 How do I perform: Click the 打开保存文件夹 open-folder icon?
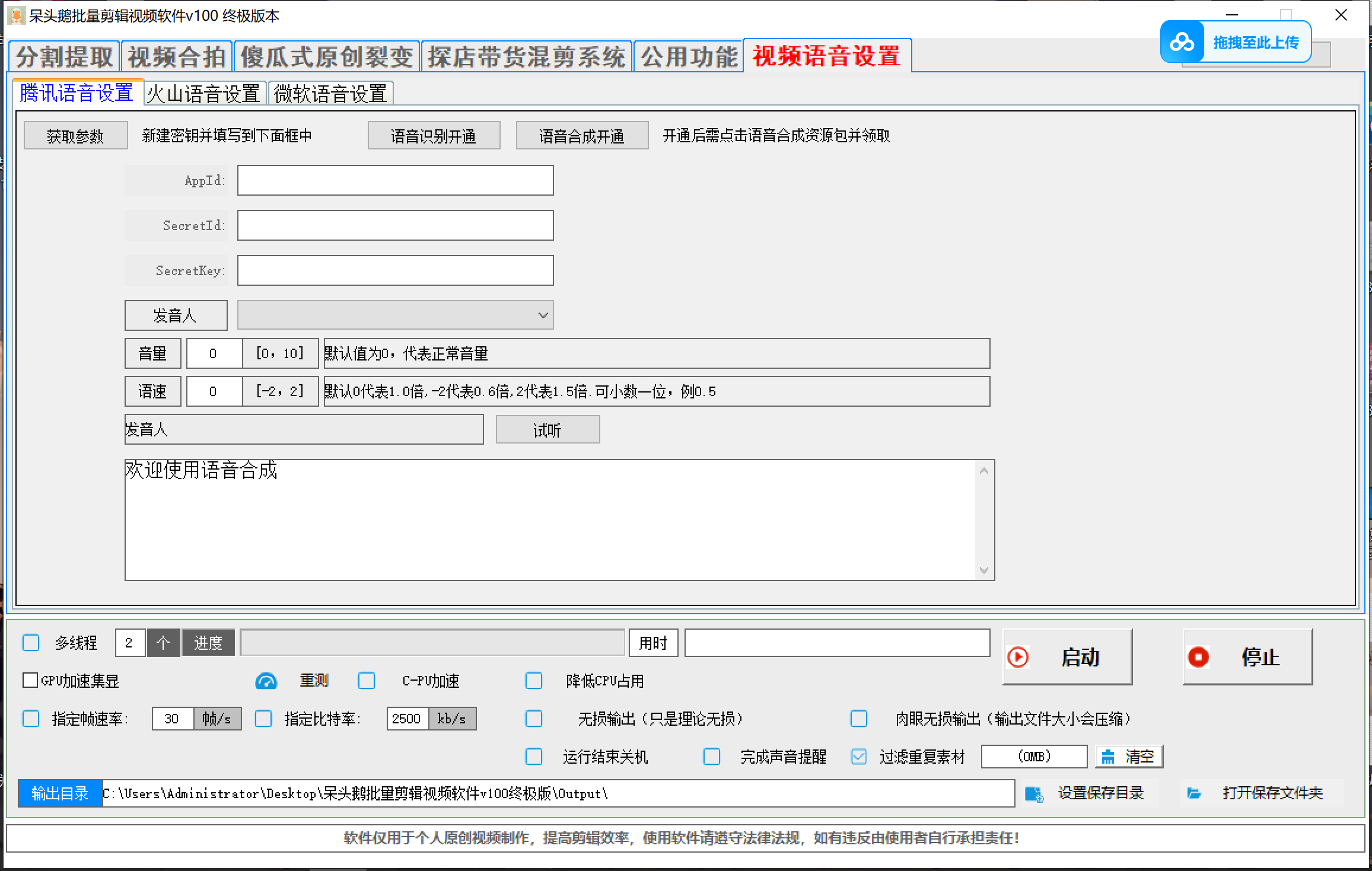pos(1194,794)
